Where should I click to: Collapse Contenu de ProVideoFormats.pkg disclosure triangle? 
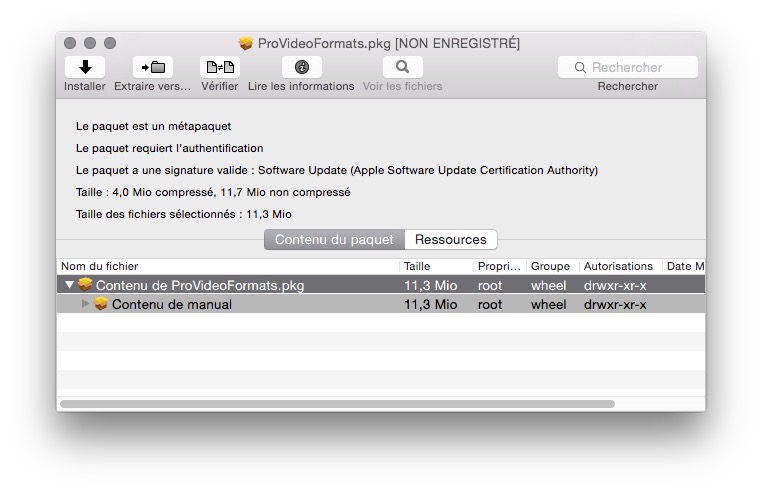69,284
